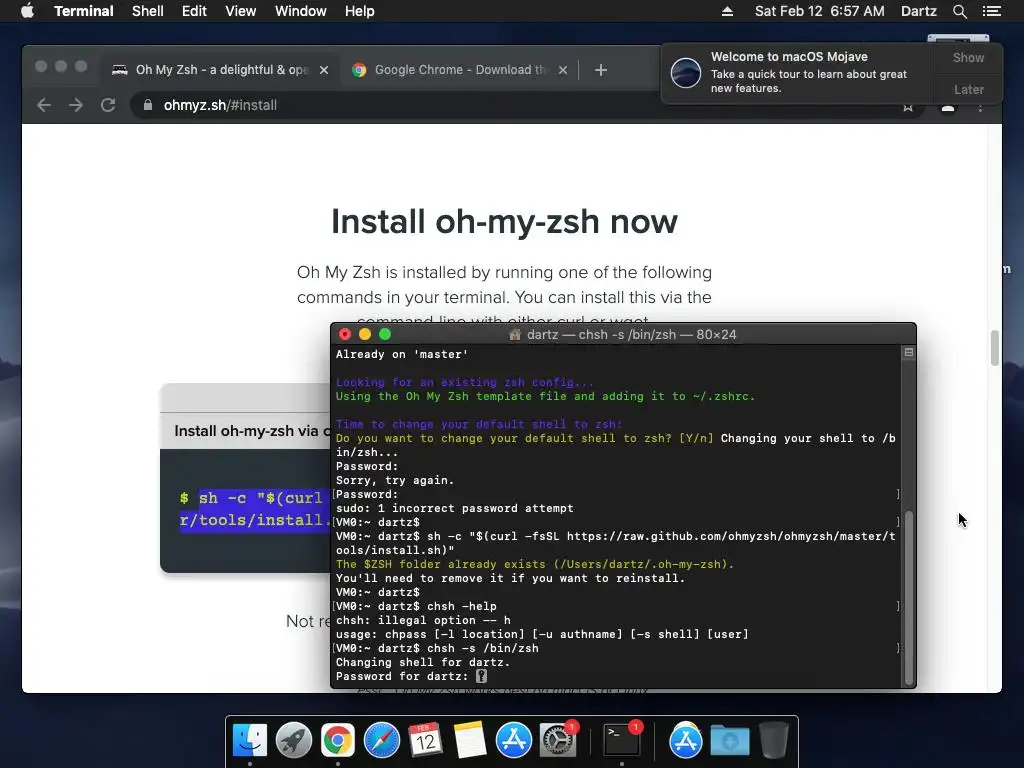Open Google Chrome from the Dock
This screenshot has height=768, width=1024.
(x=337, y=741)
